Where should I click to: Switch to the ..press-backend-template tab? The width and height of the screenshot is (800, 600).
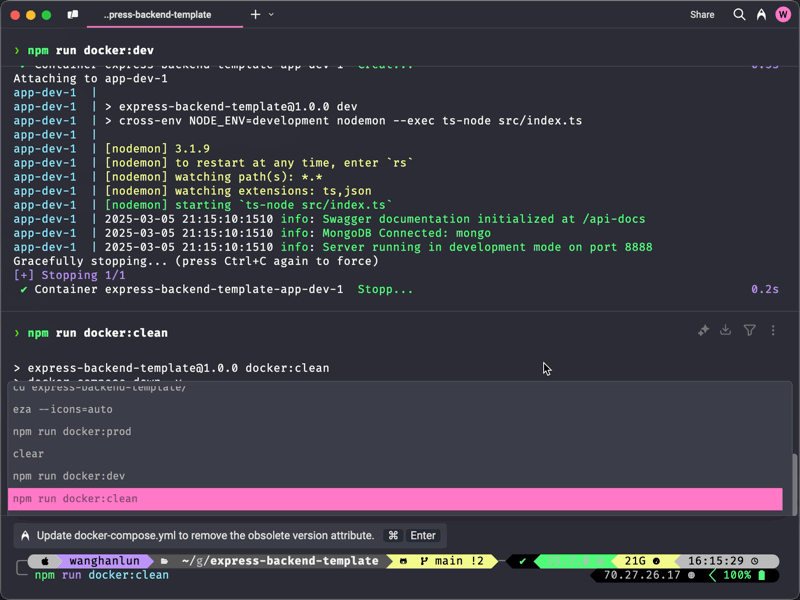[157, 15]
